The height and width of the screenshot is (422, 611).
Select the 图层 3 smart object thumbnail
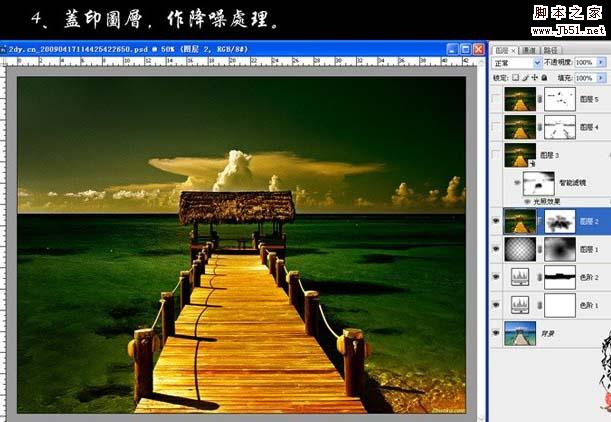pyautogui.click(x=520, y=155)
